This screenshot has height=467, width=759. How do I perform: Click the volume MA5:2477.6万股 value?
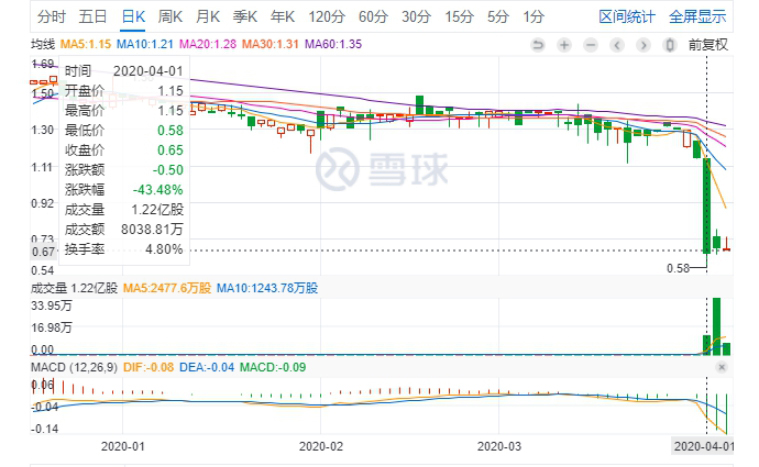(x=167, y=288)
